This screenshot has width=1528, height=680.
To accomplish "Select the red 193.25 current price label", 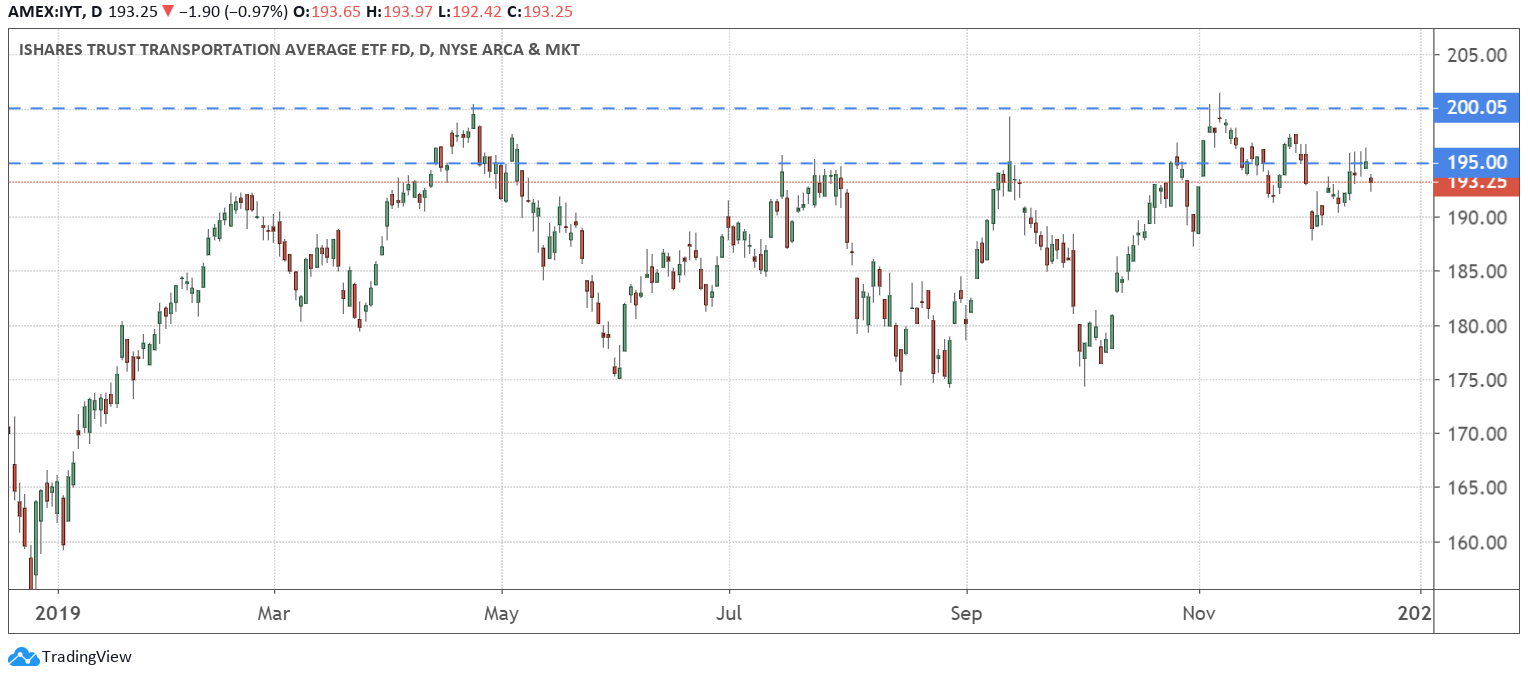I will pyautogui.click(x=1476, y=182).
